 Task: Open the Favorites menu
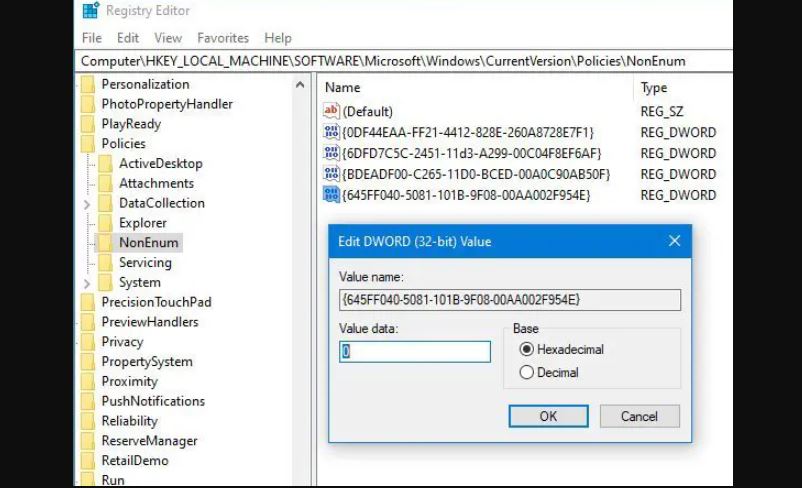tap(223, 38)
